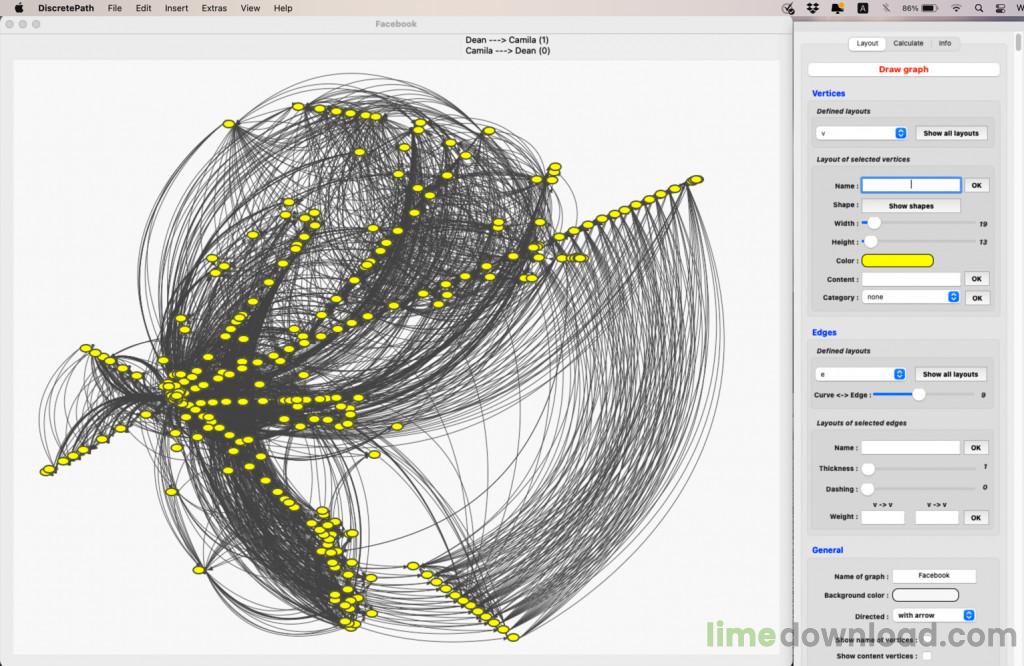
Task: Open Spotlight search magnifier
Action: pyautogui.click(x=978, y=8)
